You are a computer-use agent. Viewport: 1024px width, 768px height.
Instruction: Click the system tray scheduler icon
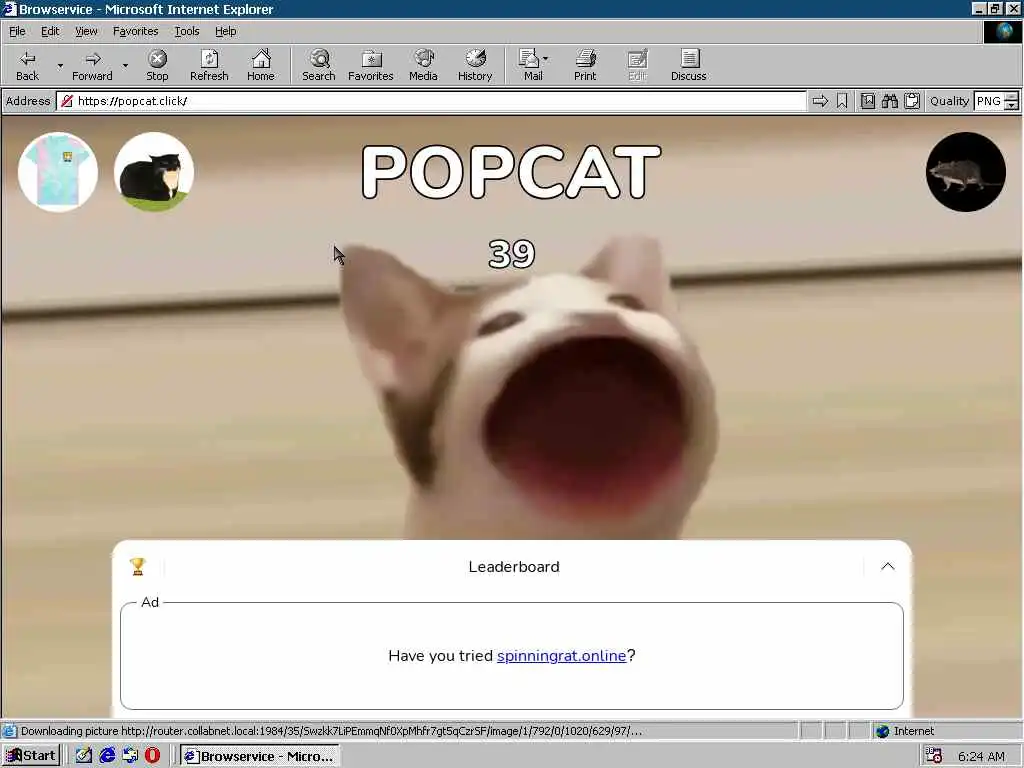tap(934, 756)
